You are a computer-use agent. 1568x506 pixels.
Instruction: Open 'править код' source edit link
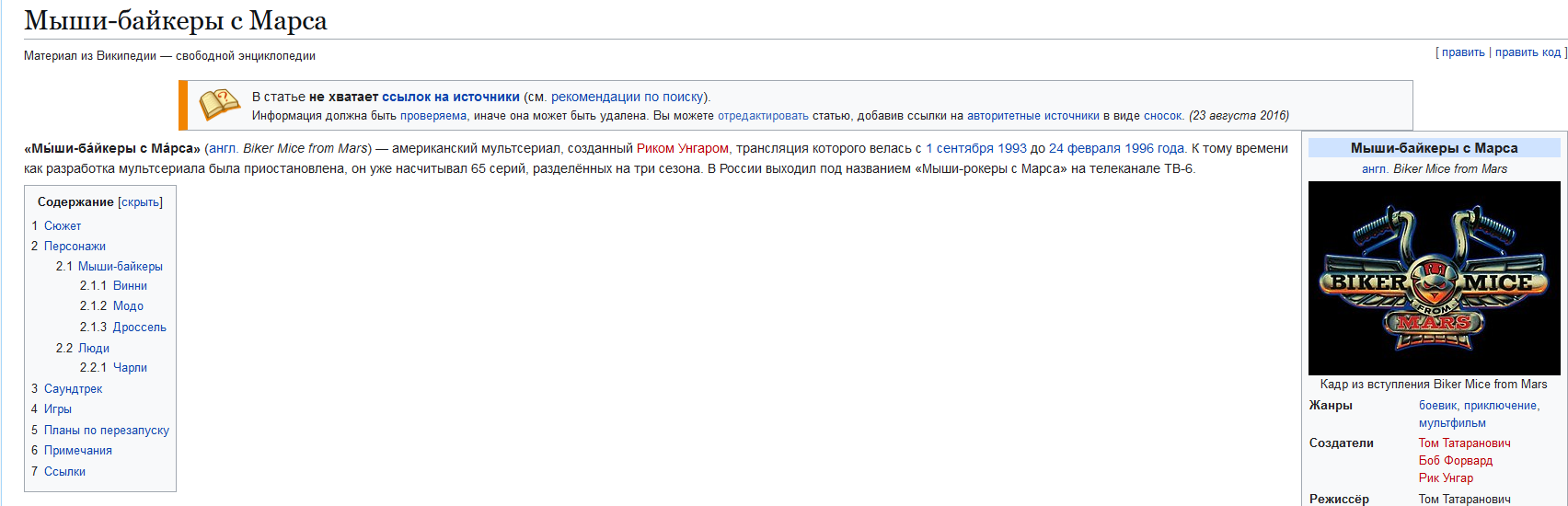(x=1528, y=52)
